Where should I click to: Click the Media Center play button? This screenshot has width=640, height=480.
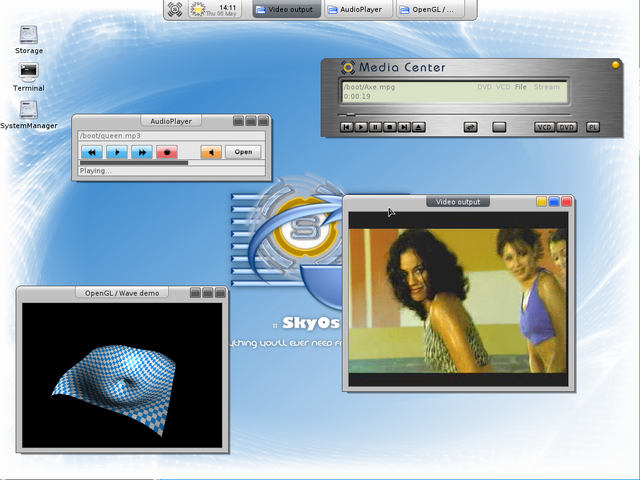pos(361,127)
